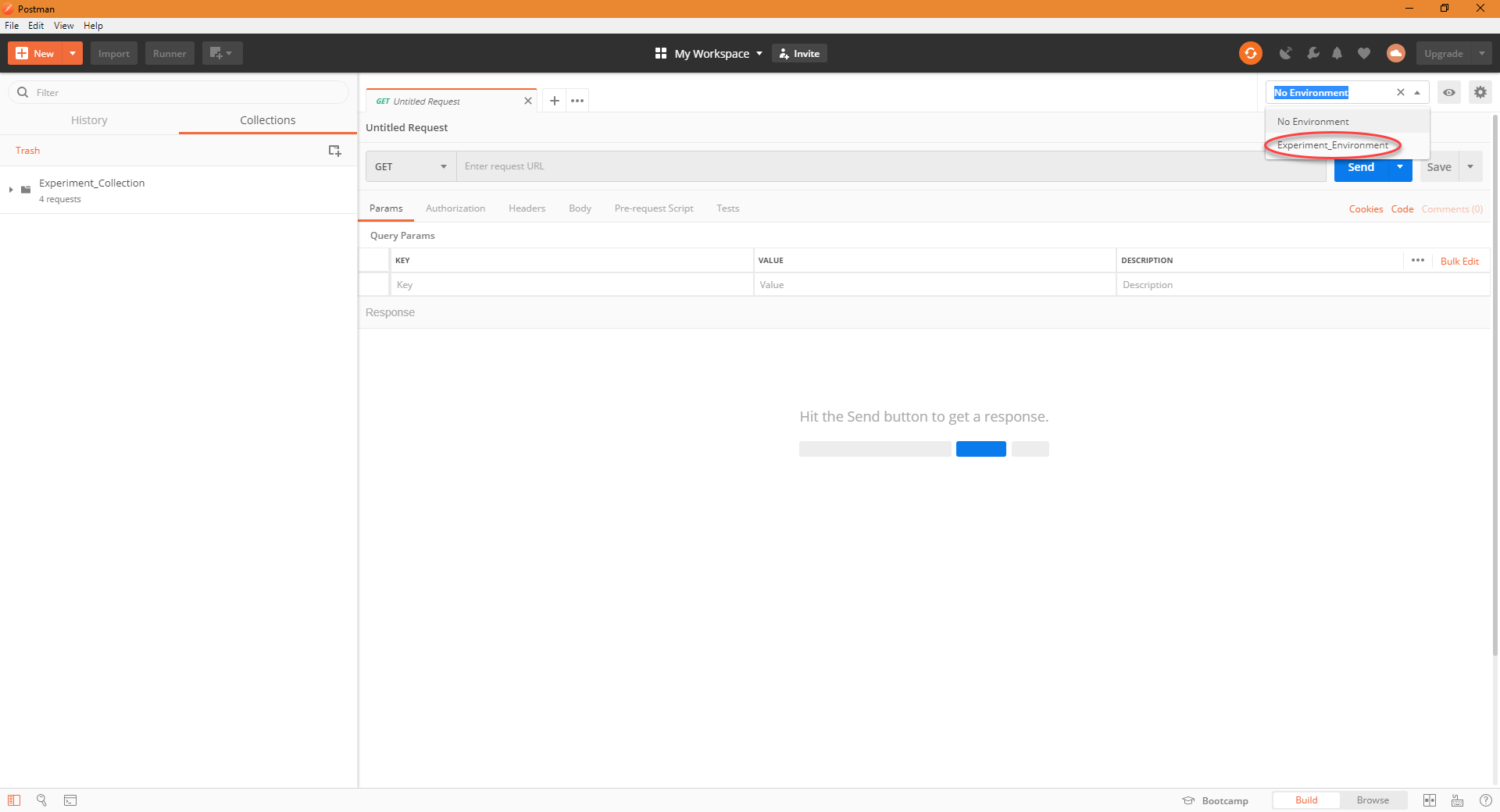1500x812 pixels.
Task: Expand the Experiment_Collection folder
Action: (x=11, y=190)
